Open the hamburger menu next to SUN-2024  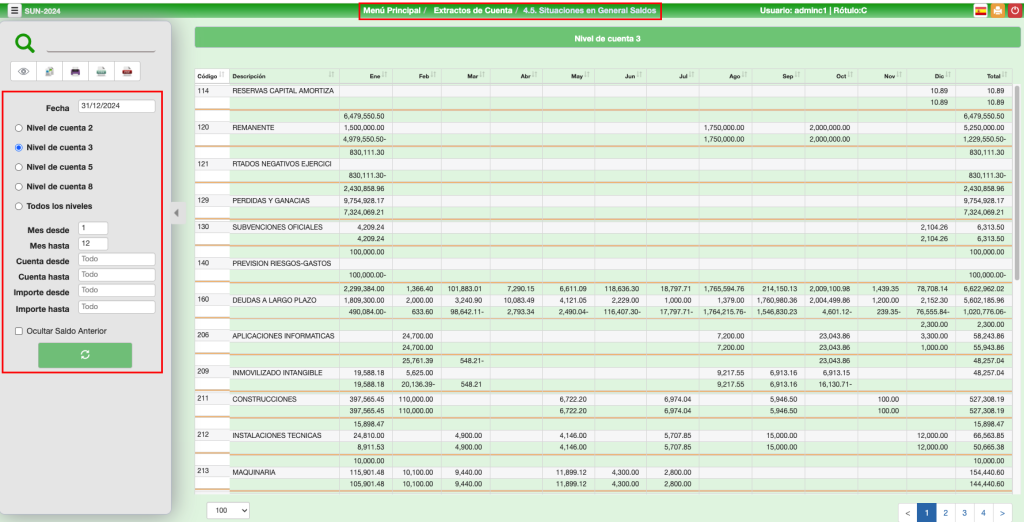pos(14,10)
